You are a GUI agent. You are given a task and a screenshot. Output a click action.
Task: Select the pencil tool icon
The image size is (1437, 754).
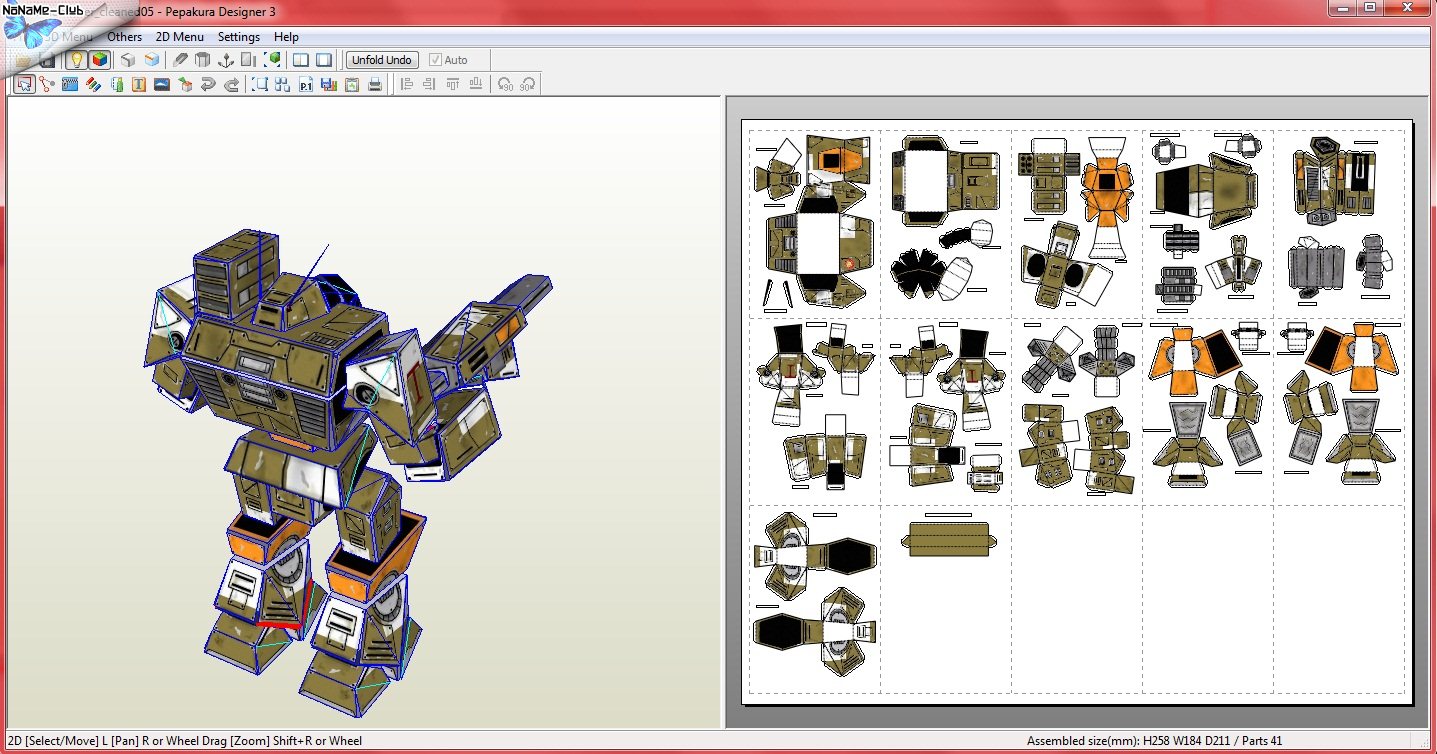180,60
